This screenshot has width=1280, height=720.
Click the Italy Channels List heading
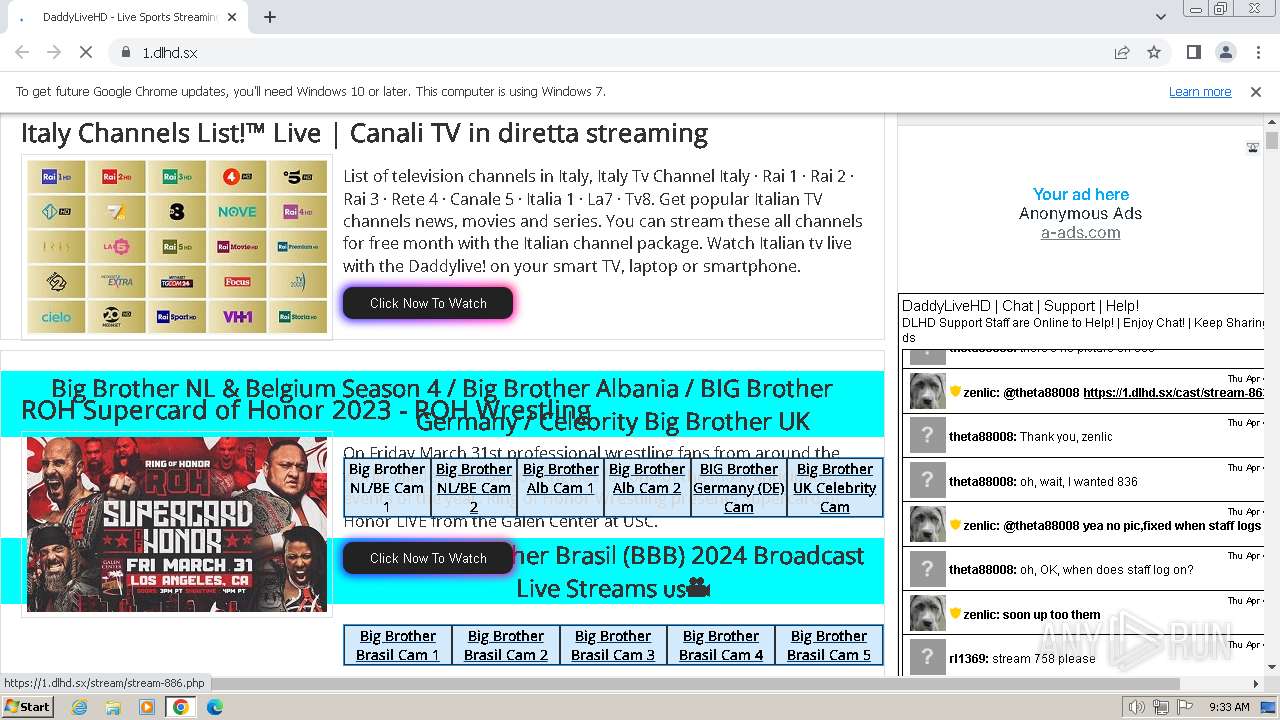click(364, 133)
